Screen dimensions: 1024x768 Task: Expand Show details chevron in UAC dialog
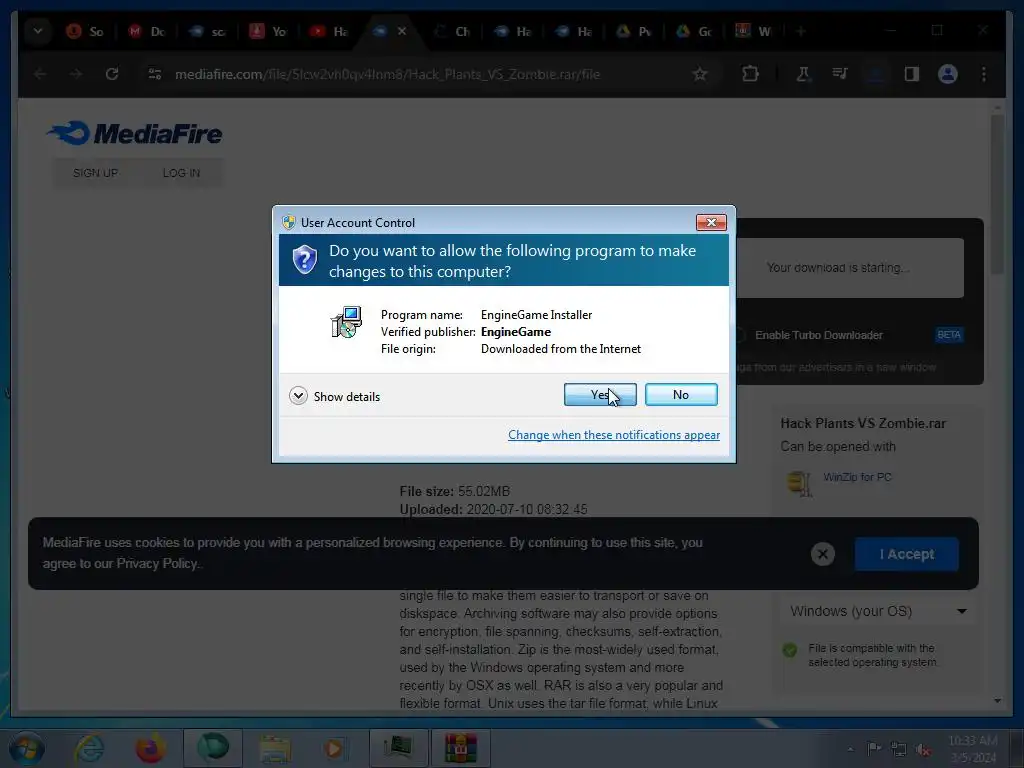click(x=298, y=396)
